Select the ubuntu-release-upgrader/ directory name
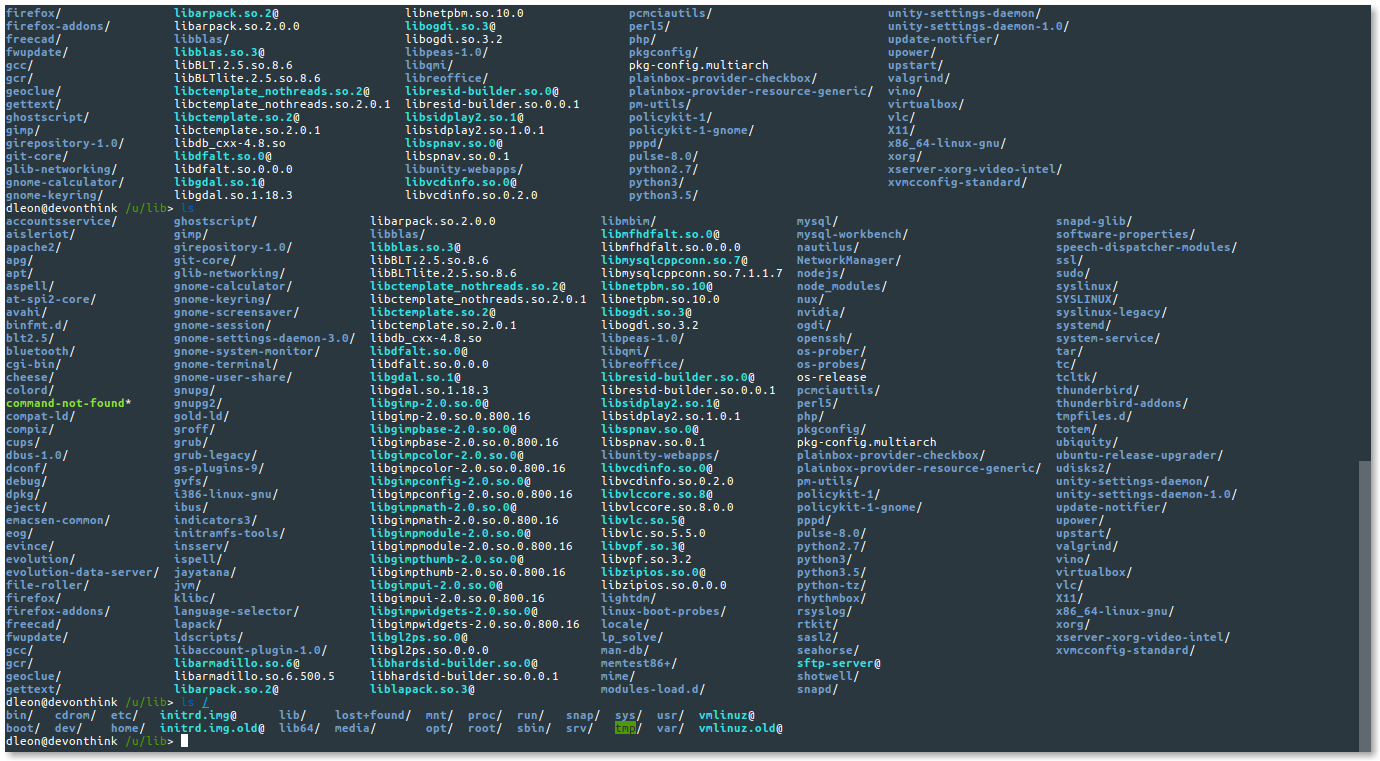The height and width of the screenshot is (761, 1380). coord(1141,455)
